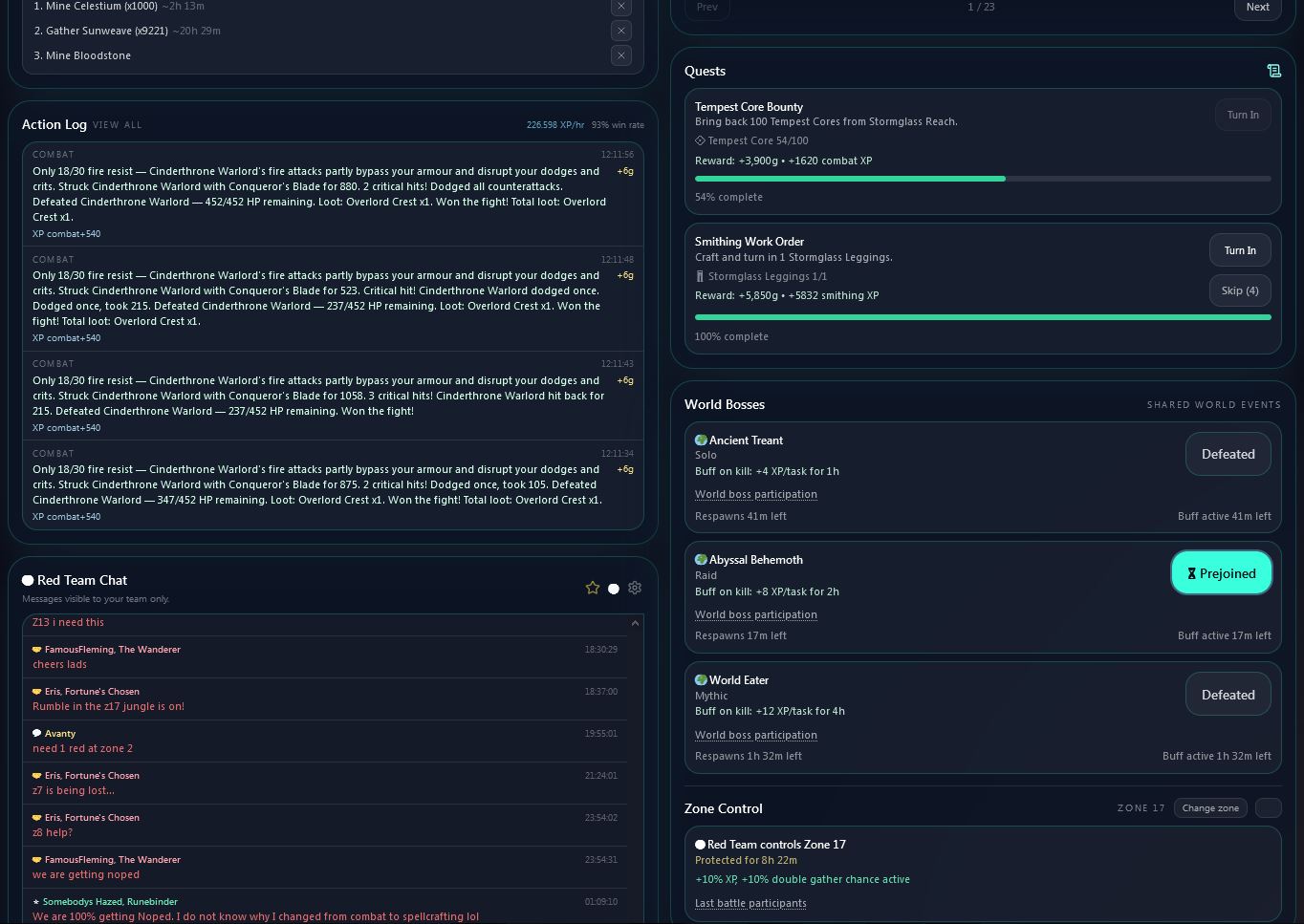1304x924 pixels.
Task: Skip the Smithing Work Order quest
Action: pos(1240,290)
